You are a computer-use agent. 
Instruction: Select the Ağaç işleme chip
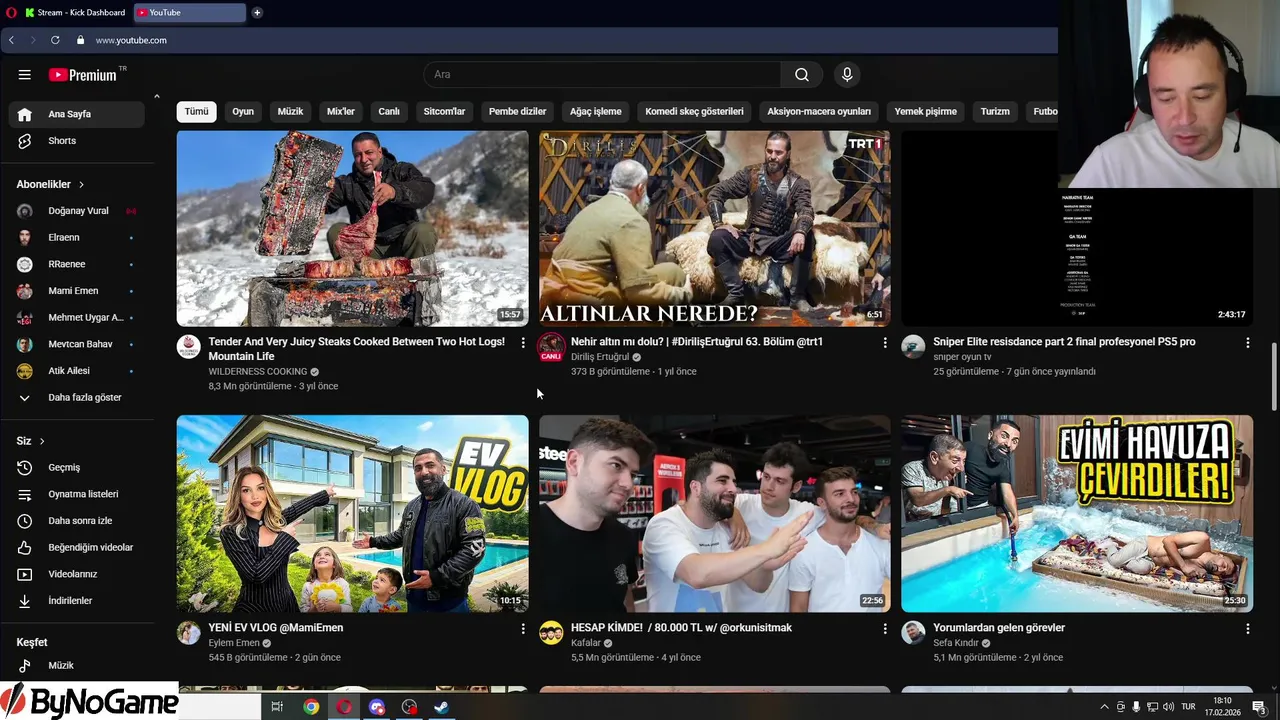tap(596, 112)
